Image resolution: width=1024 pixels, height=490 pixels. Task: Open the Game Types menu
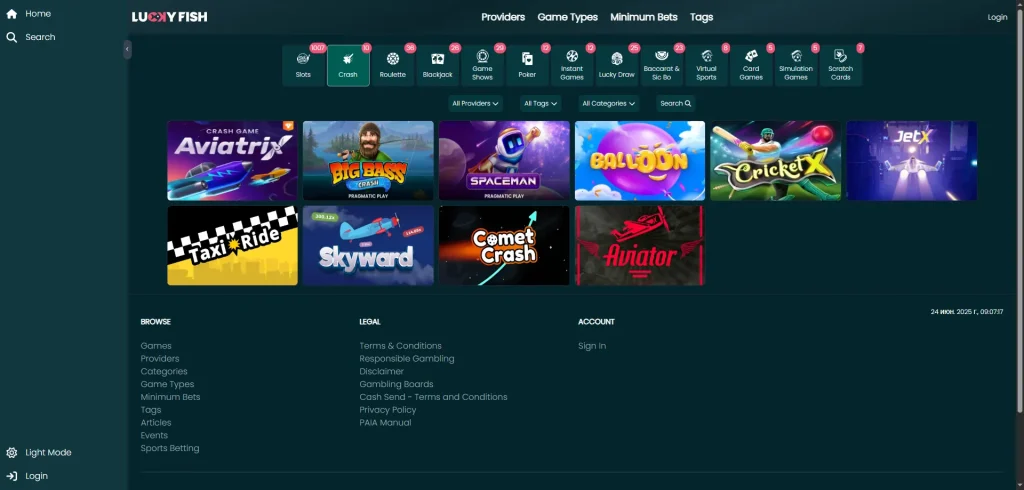click(568, 17)
